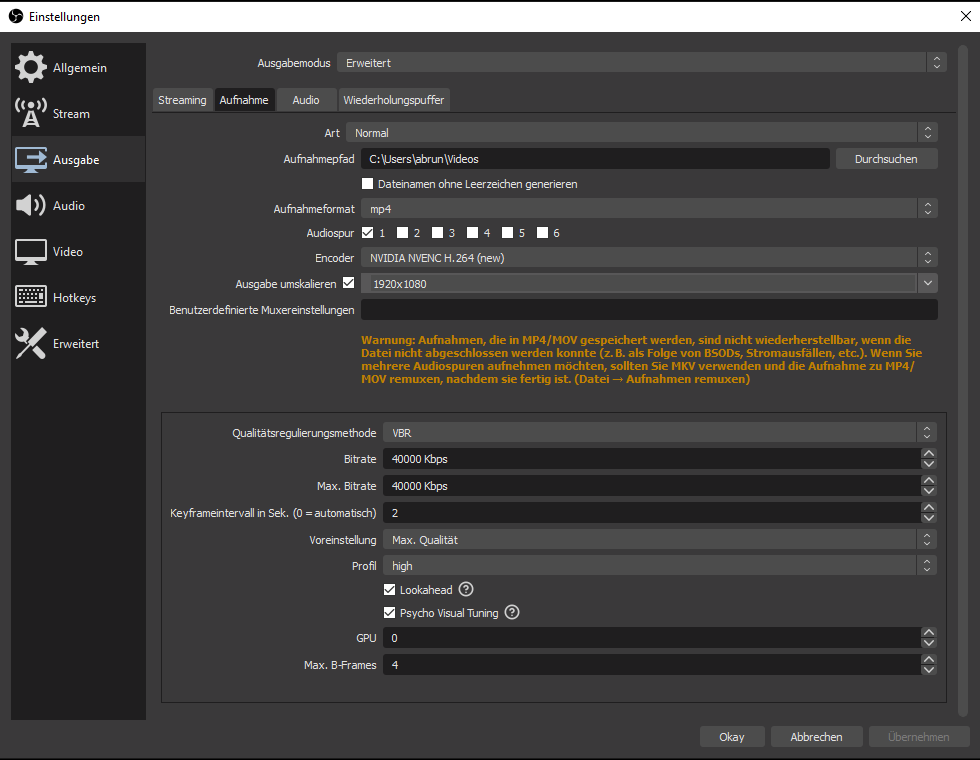Switch to the Audio tab in Ausgabe
The image size is (980, 760).
coord(306,100)
